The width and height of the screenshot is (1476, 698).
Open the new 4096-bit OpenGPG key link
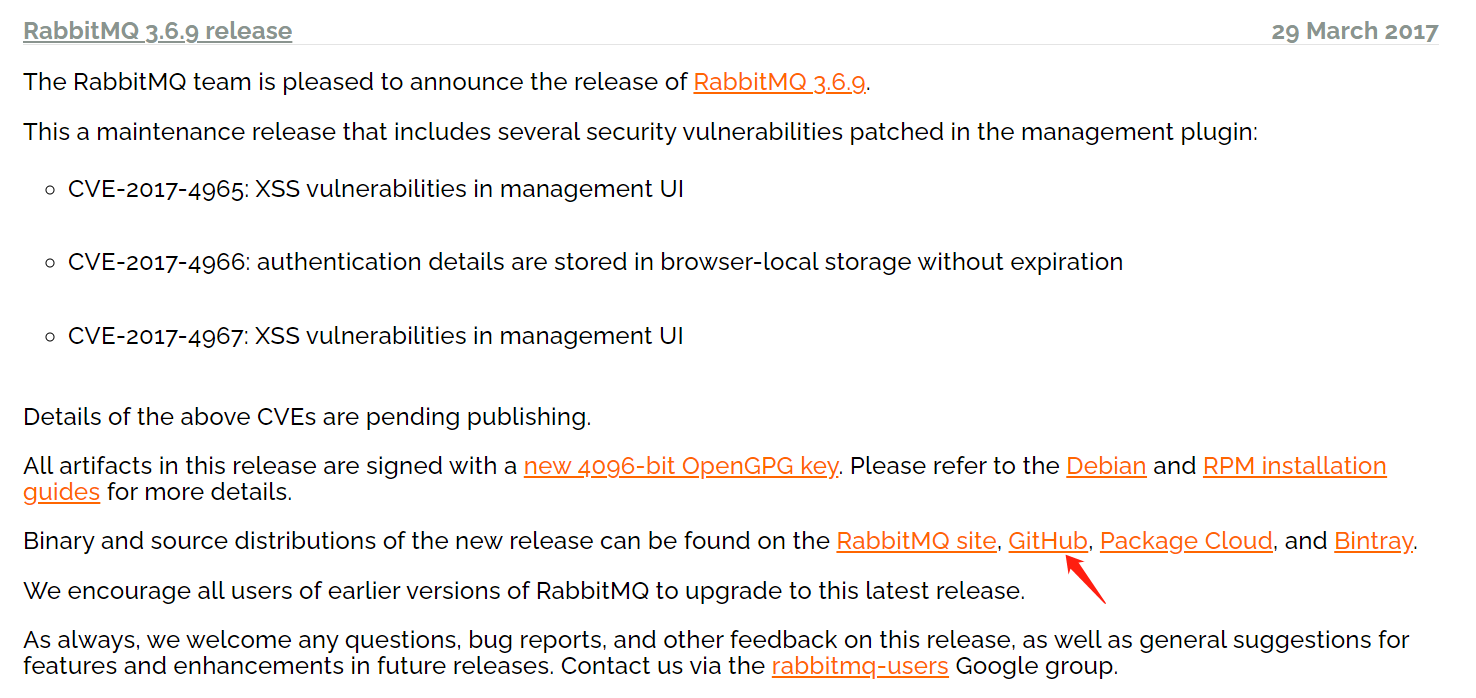(680, 466)
